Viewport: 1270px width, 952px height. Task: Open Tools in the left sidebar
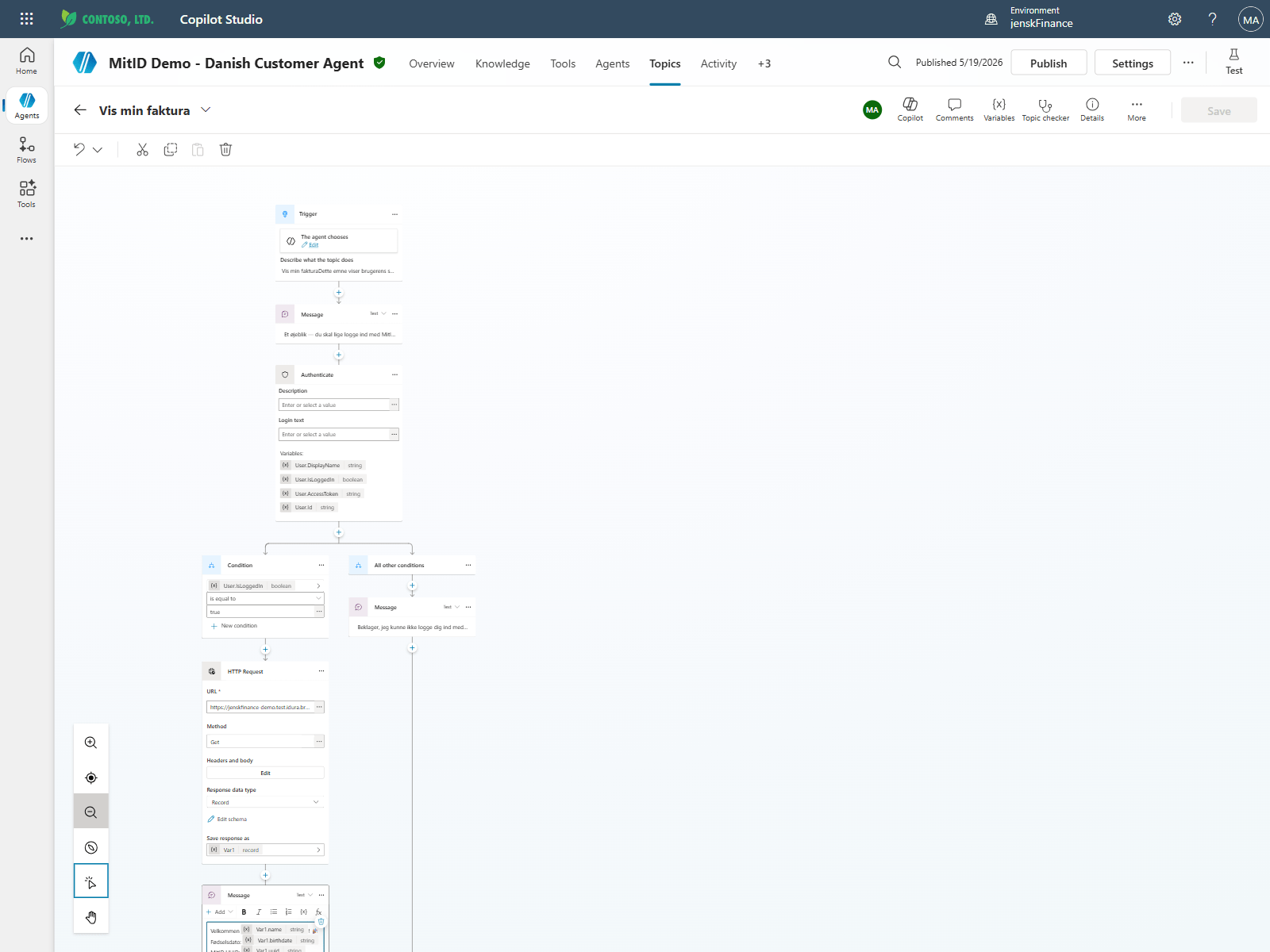pyautogui.click(x=26, y=194)
